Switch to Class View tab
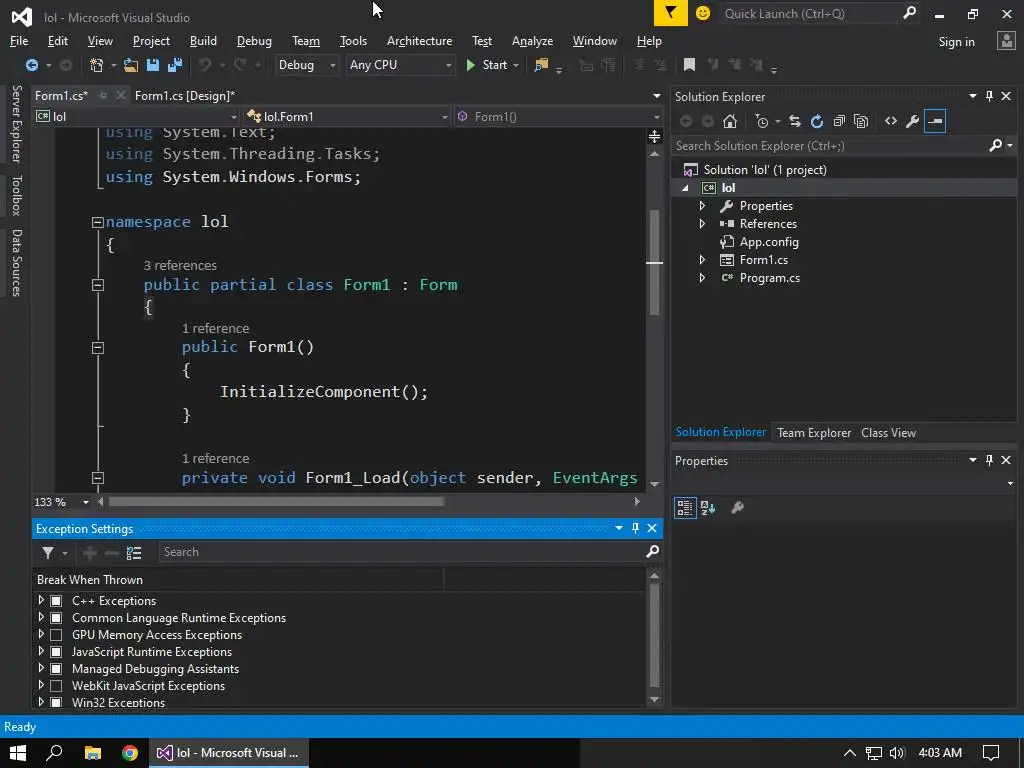 (888, 432)
